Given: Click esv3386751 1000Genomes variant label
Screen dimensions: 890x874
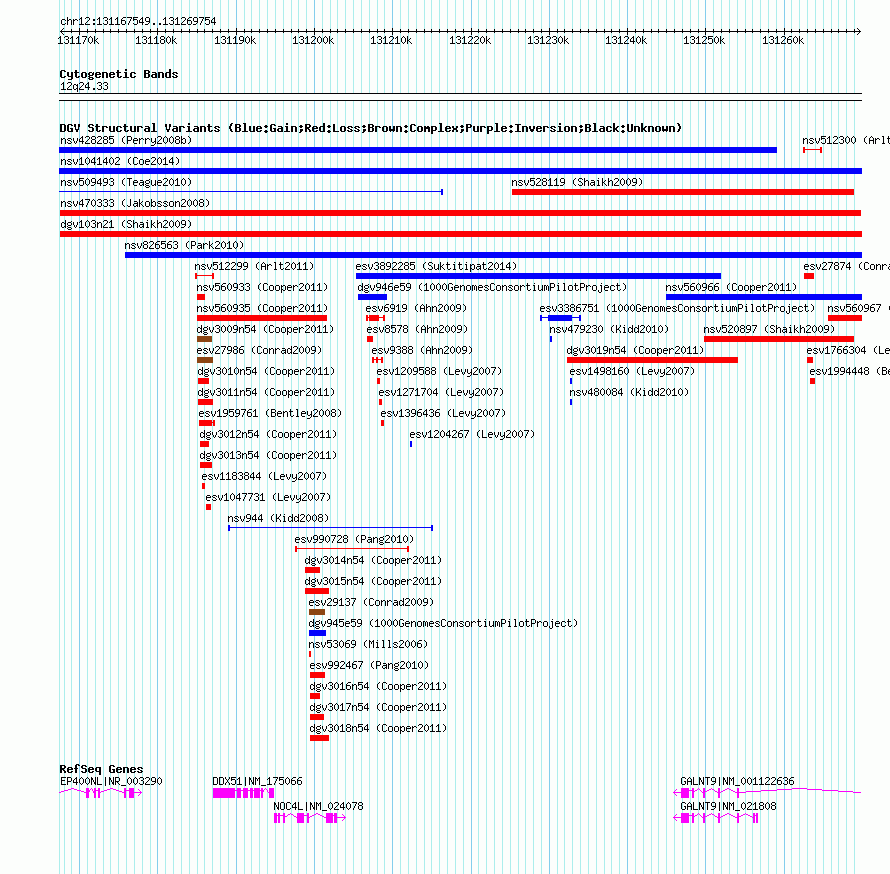Looking at the screenshot, I should pos(677,308).
